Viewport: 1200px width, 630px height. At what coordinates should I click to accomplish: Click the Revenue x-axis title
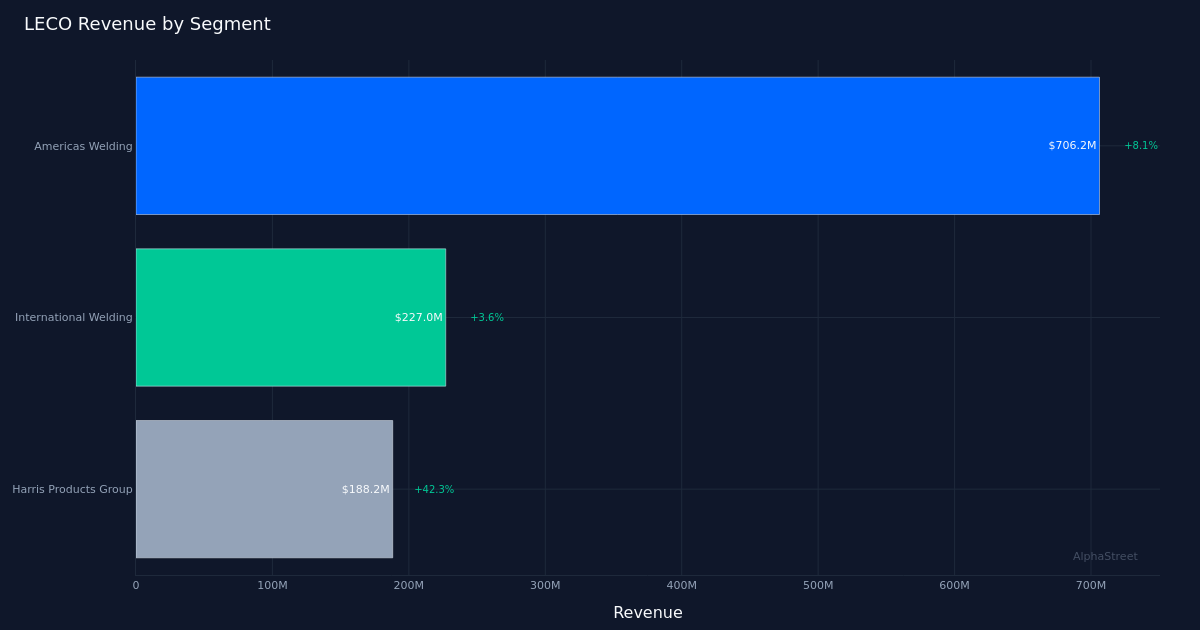tap(648, 613)
